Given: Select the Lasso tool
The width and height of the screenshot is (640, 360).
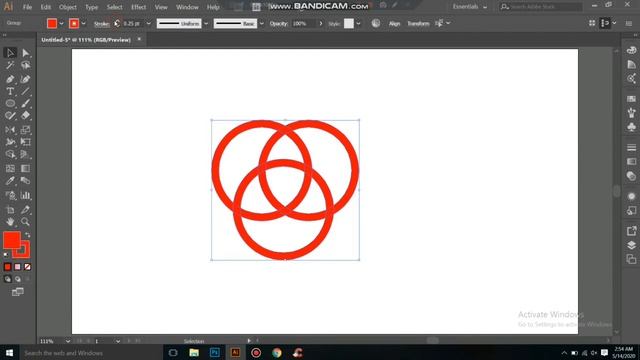Looking at the screenshot, I should (25, 65).
